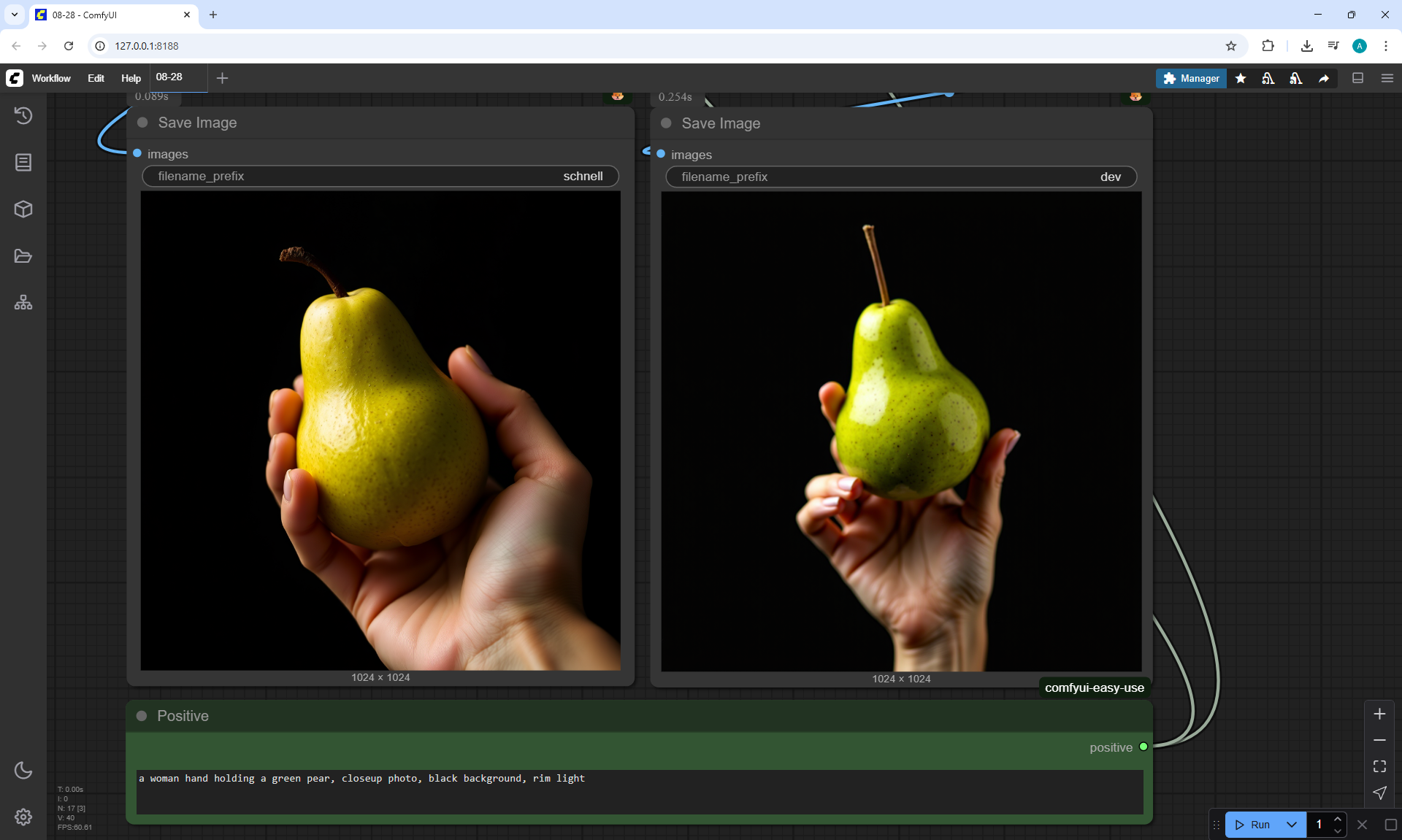The image size is (1402, 840).
Task: Click the Run button
Action: point(1254,825)
